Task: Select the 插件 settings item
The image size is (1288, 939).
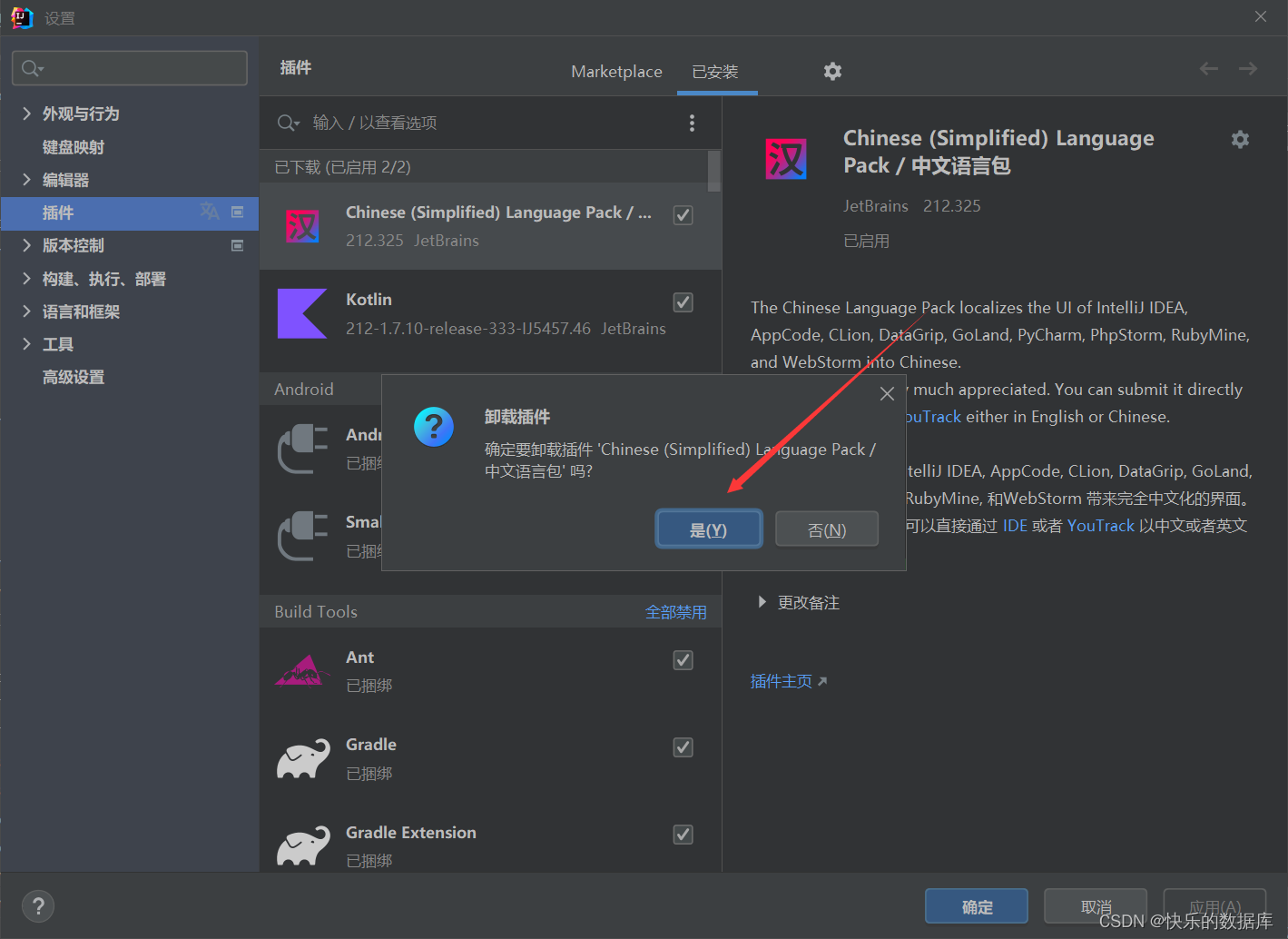Action: (130, 213)
